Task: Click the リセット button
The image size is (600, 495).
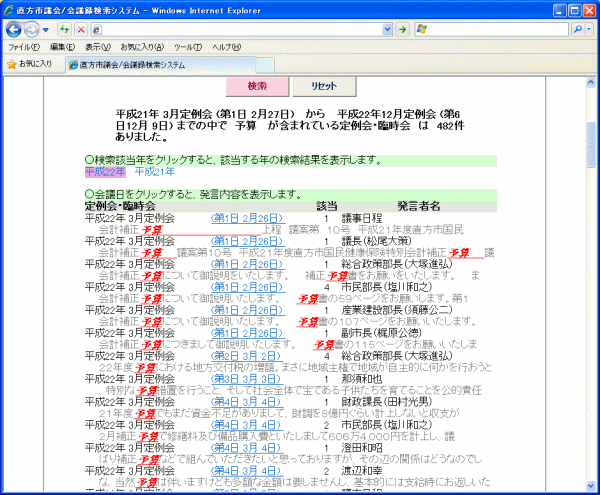Action: 324,86
